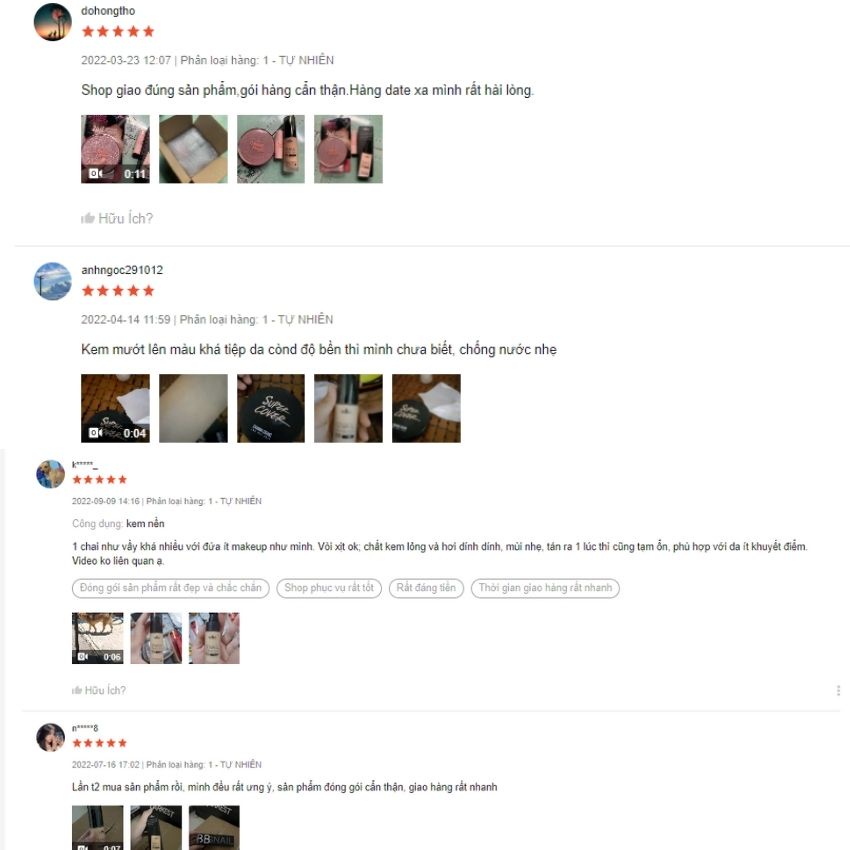Play anhngoc291012's 0:04 review video
Image resolution: width=850 pixels, height=850 pixels.
pyautogui.click(x=115, y=408)
